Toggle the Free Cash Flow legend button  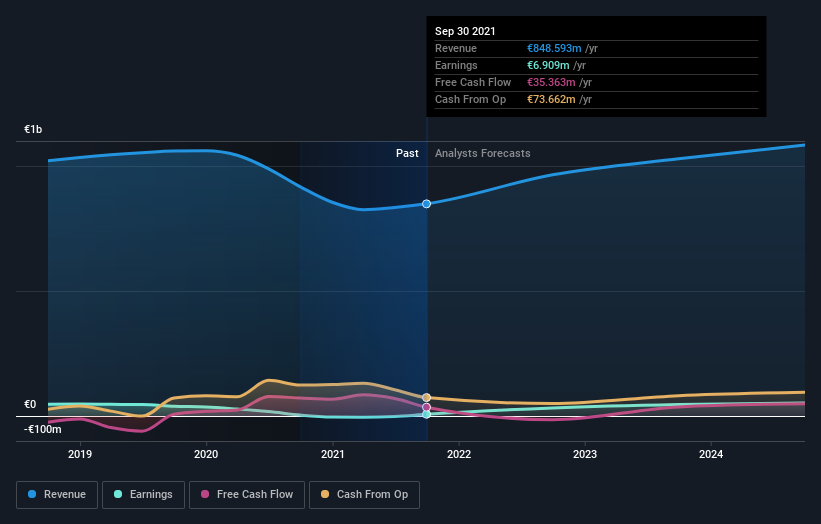247,495
